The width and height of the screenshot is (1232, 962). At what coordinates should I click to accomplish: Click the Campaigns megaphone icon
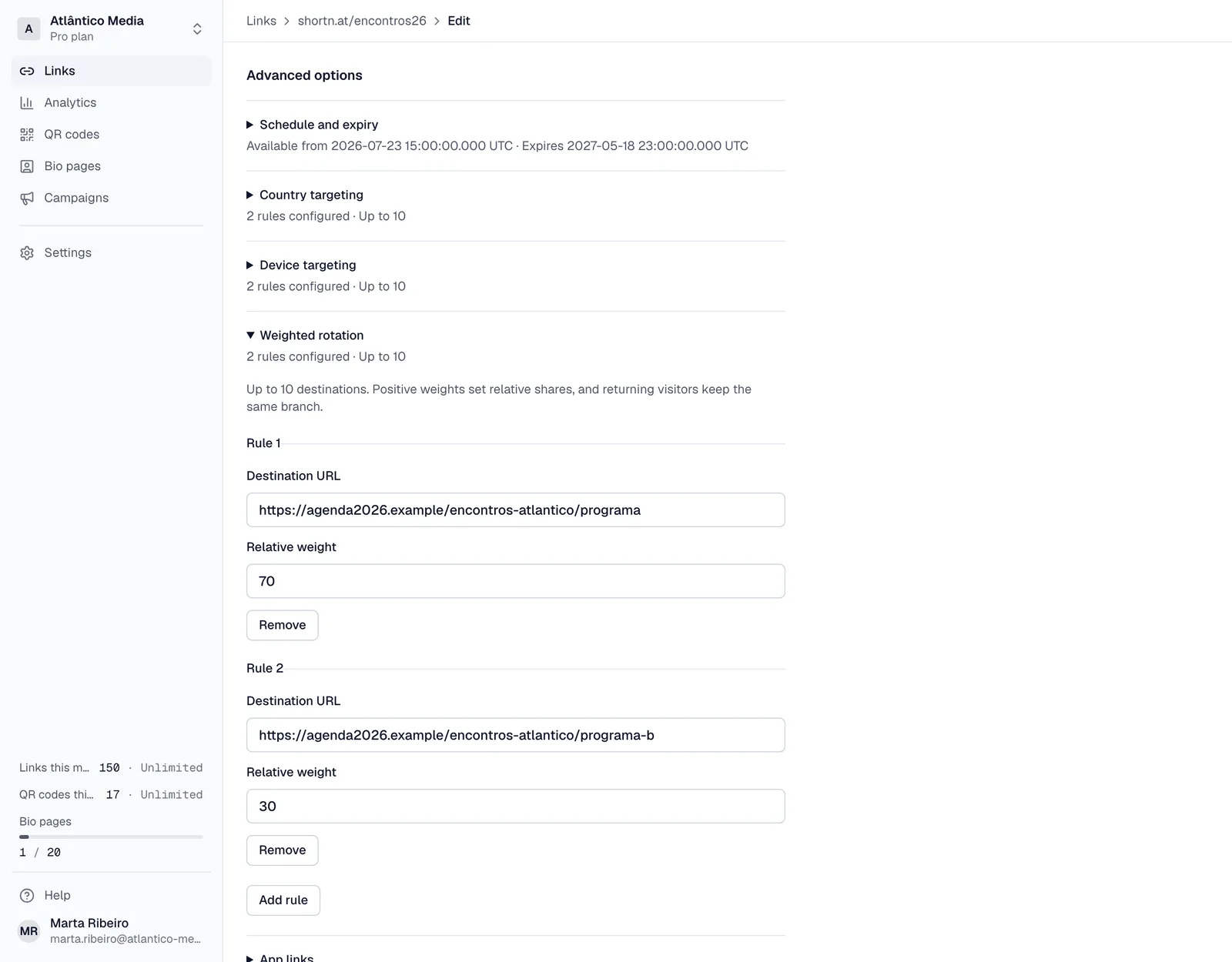(x=27, y=198)
